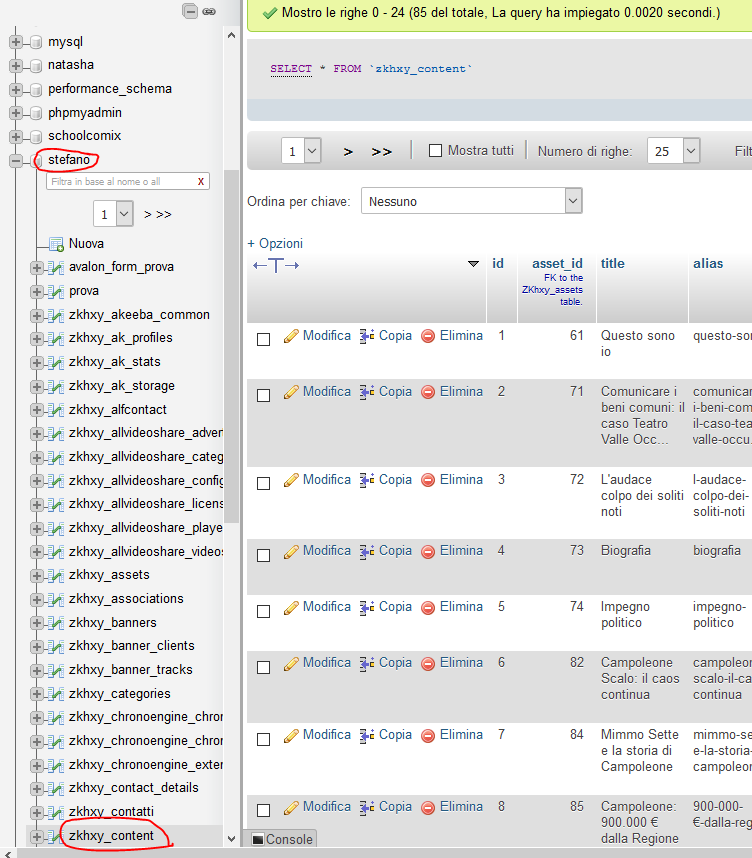Open the results page number dropdown
752x858 pixels.
pos(301,150)
